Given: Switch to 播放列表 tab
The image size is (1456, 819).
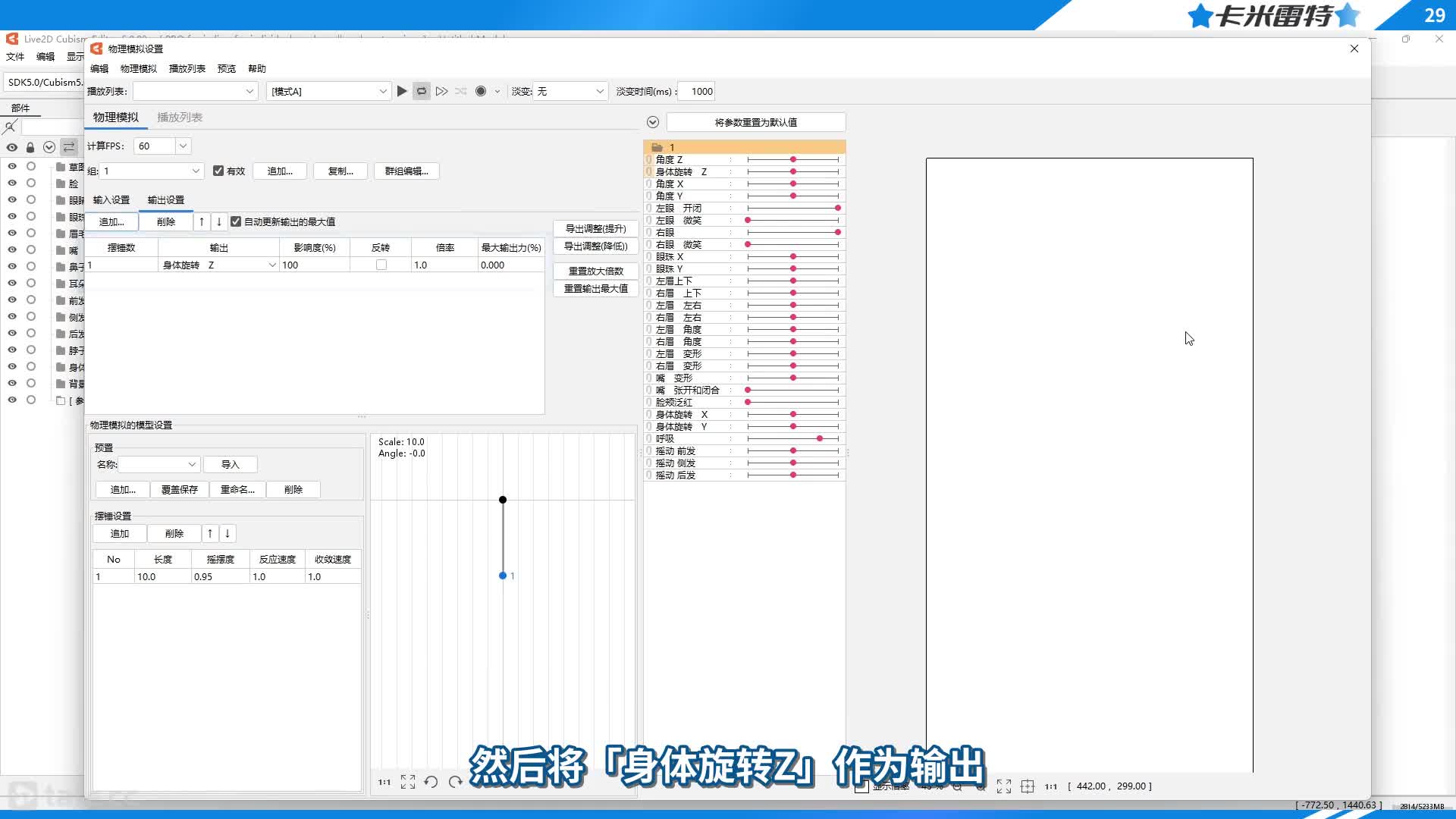Looking at the screenshot, I should [180, 117].
